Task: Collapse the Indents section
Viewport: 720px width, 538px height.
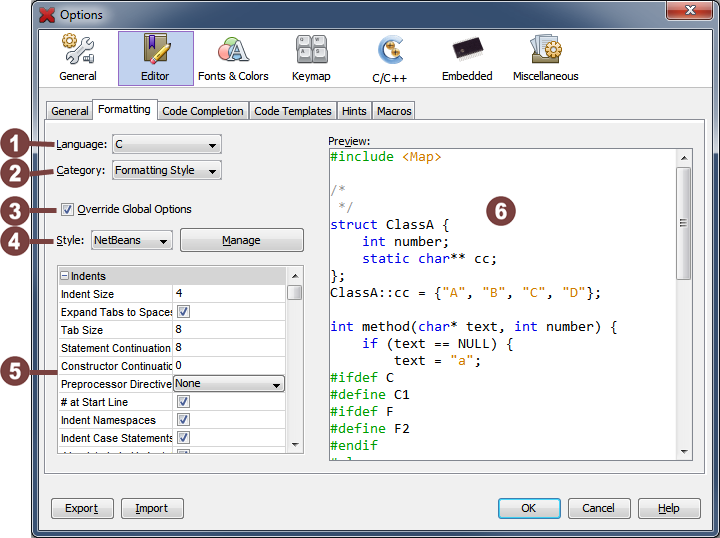Action: 65,276
